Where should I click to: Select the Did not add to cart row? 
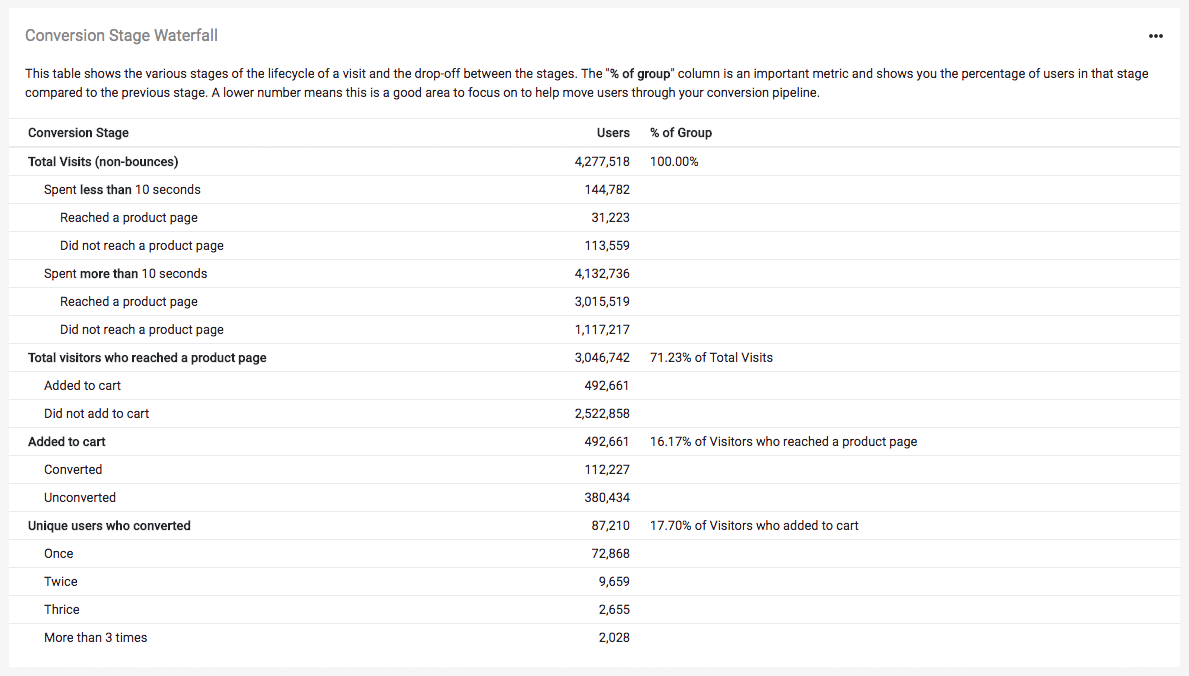coord(96,413)
